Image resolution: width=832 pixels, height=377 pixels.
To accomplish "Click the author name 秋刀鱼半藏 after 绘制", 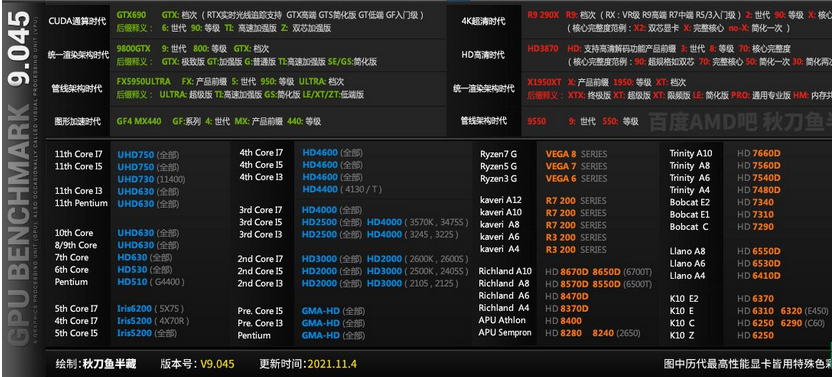I will (109, 364).
